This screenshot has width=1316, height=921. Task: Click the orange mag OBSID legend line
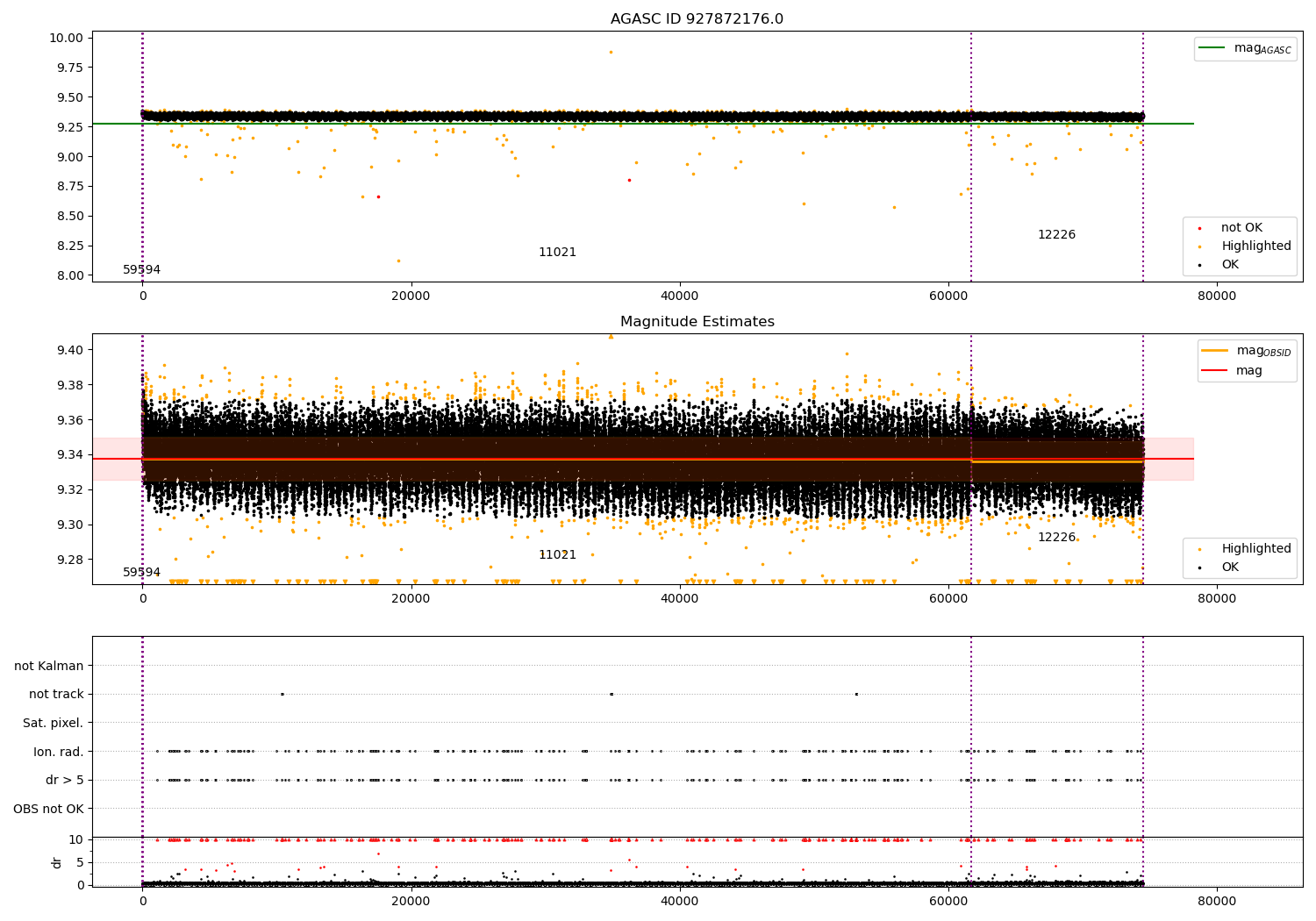click(1215, 351)
